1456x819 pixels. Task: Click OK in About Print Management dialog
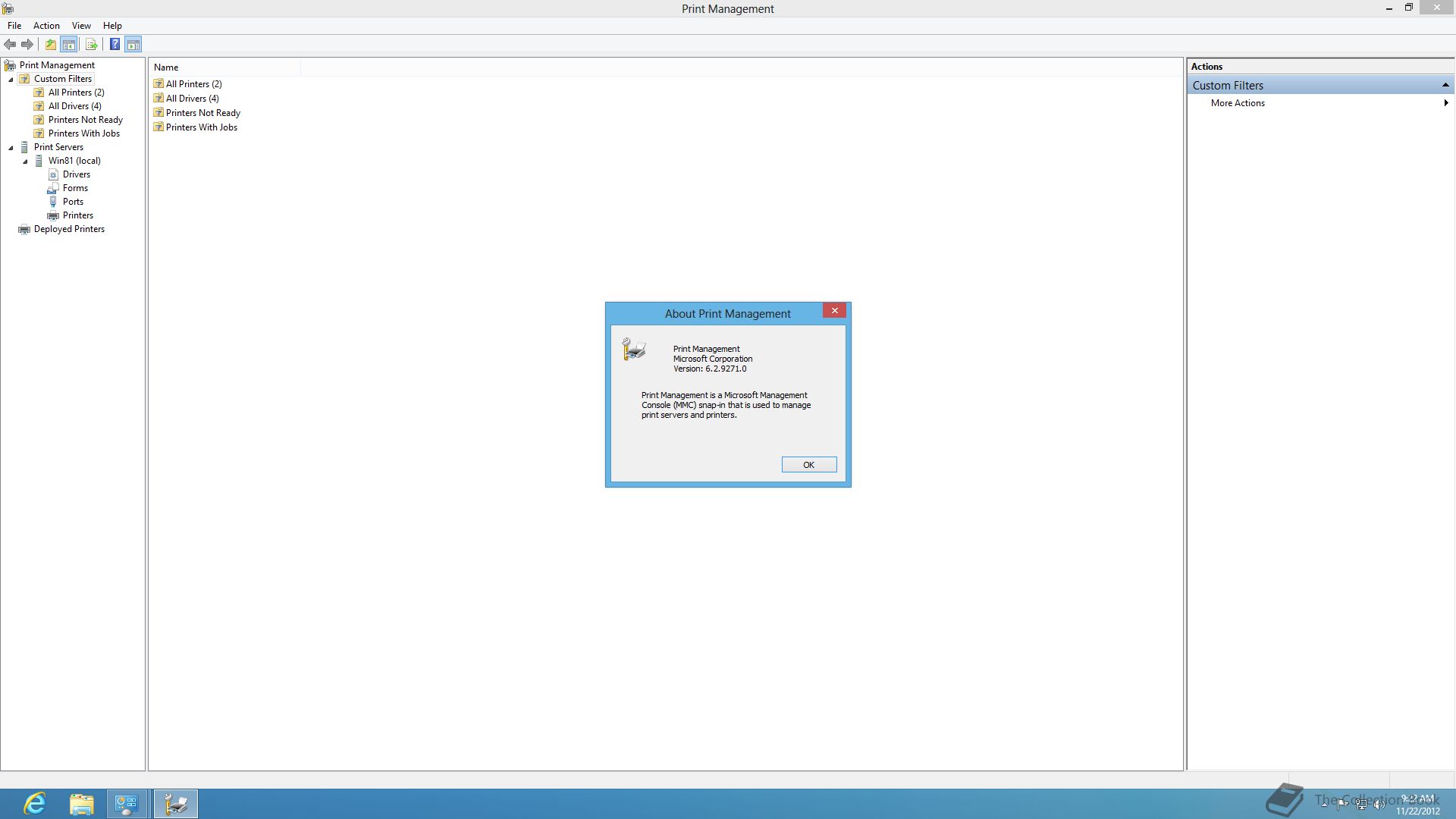(809, 465)
